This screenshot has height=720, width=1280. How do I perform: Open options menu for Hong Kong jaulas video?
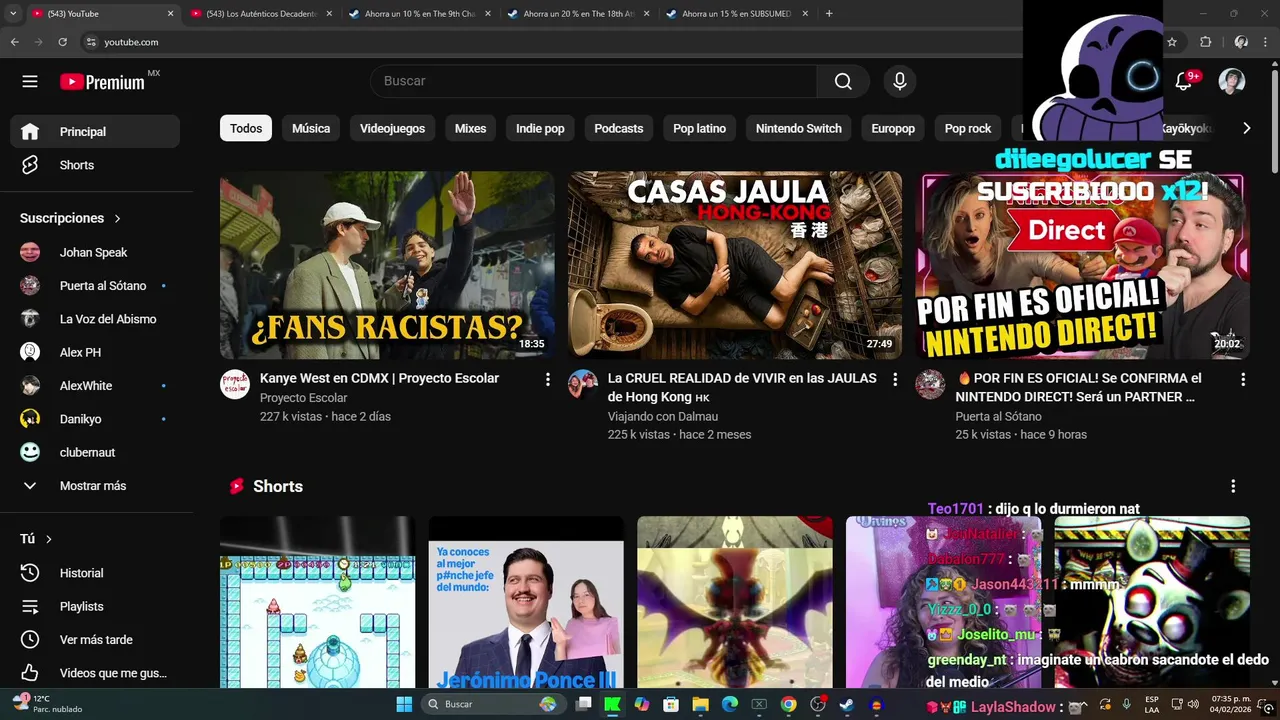point(895,380)
